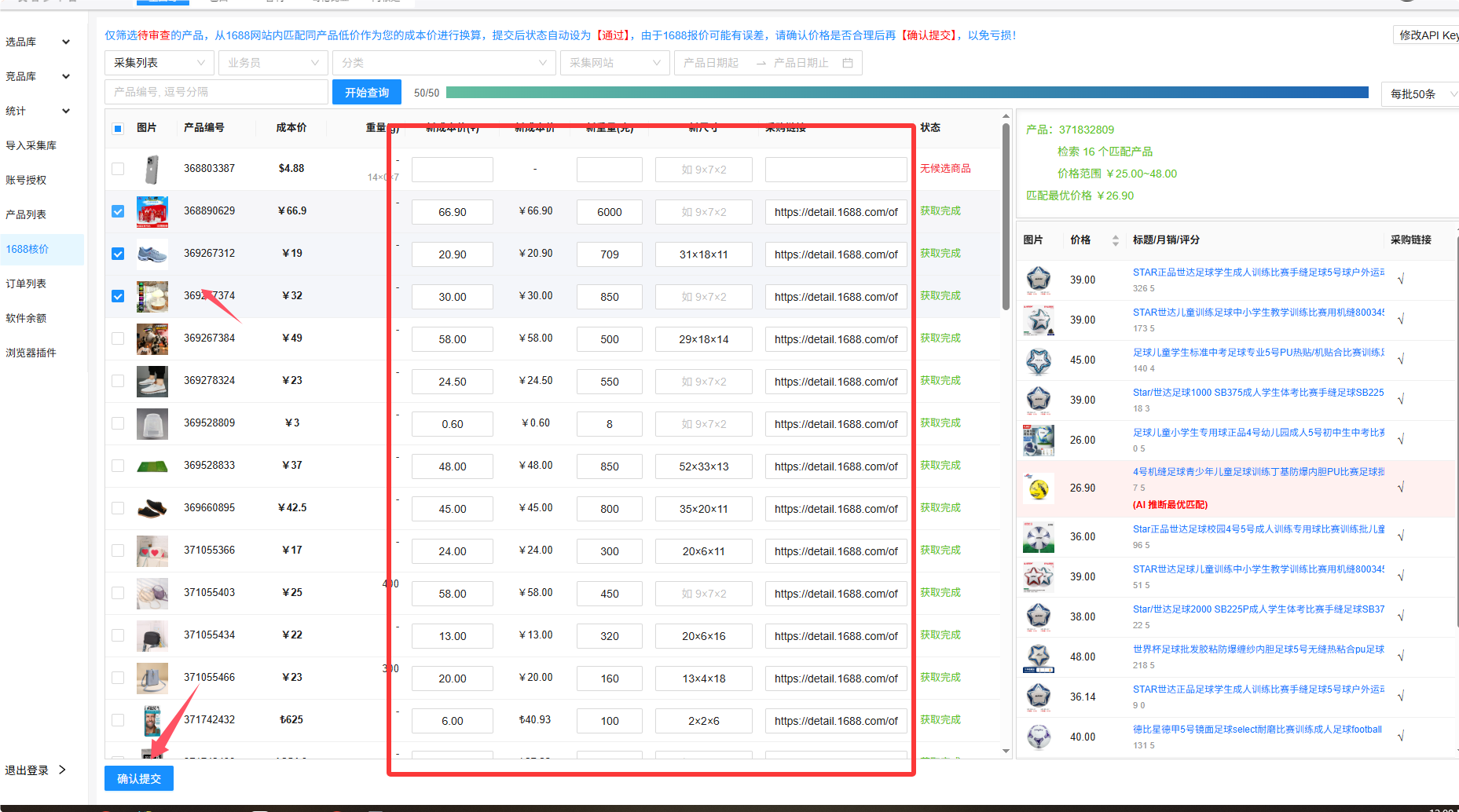Click checkmark icon for first 39.00 football row
Screen dimensions: 1459x812
(x=1401, y=280)
